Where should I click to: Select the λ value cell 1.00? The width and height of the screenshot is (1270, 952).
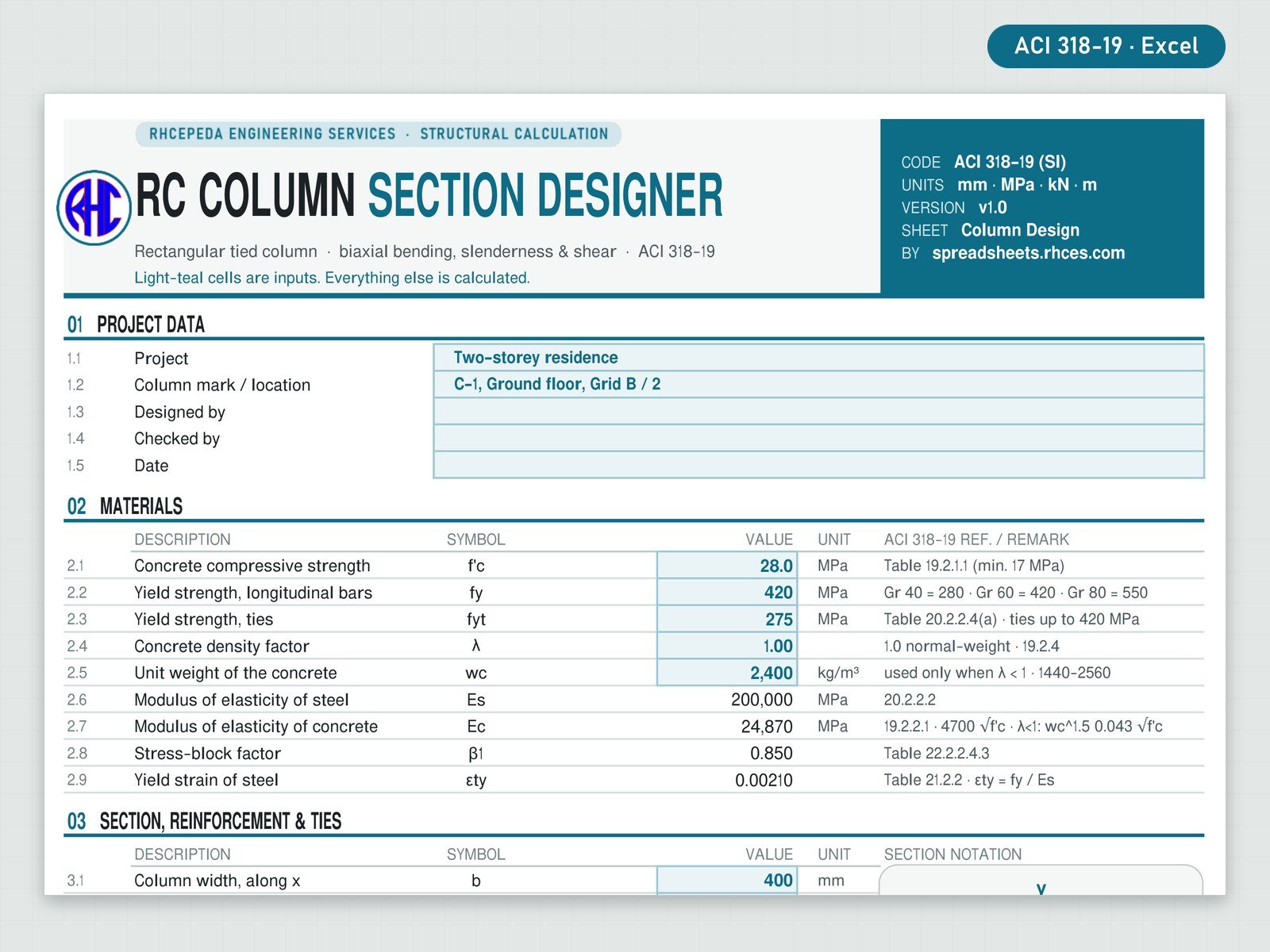click(x=727, y=646)
